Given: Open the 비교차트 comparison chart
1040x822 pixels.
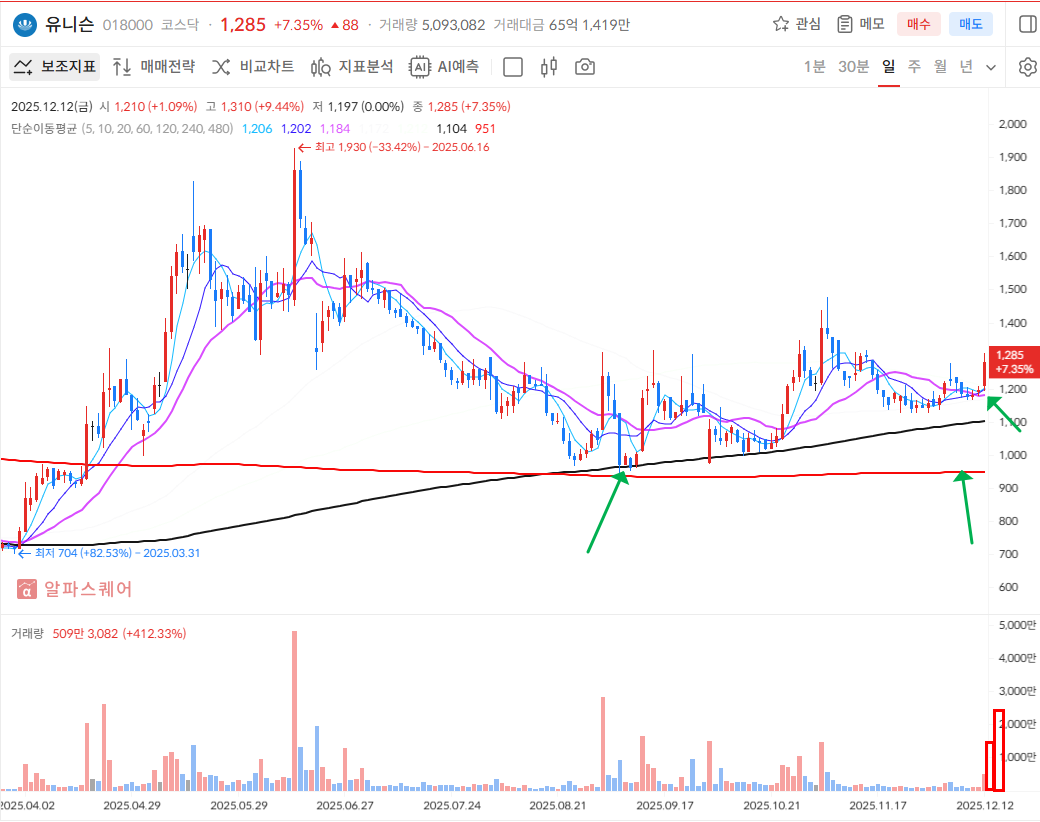Looking at the screenshot, I should pyautogui.click(x=253, y=67).
